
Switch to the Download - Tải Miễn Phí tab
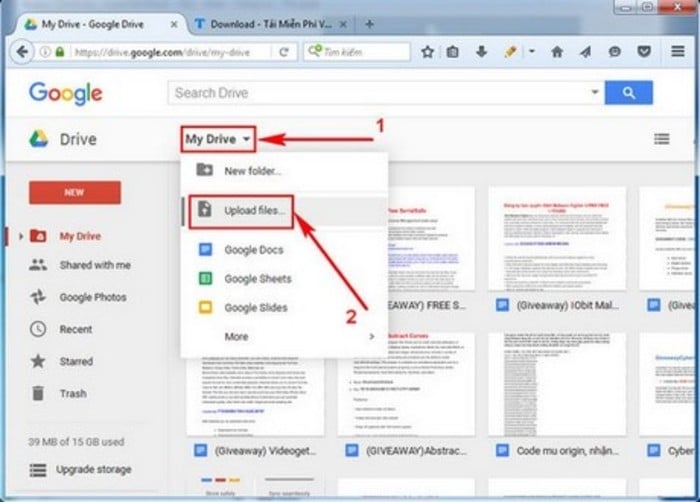click(271, 24)
